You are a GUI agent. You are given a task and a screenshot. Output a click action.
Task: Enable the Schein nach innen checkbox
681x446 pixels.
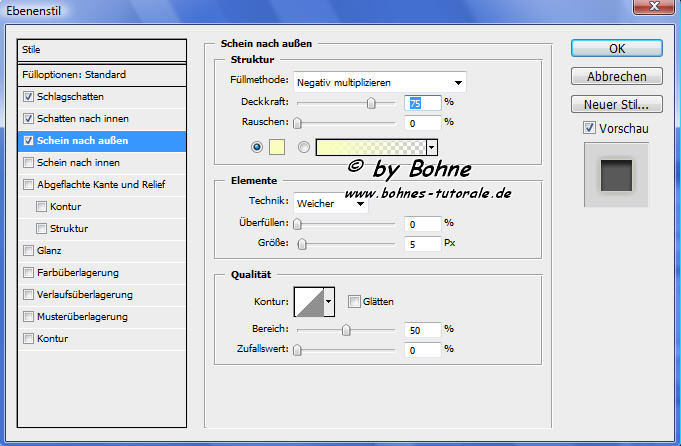point(28,163)
